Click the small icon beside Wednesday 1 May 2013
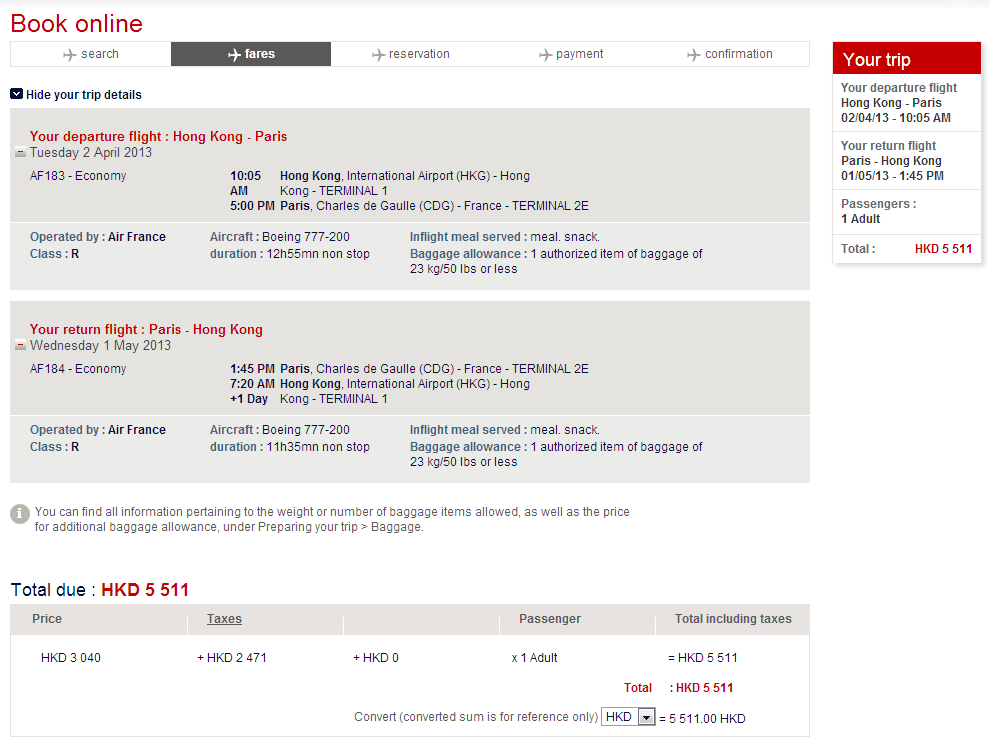Screen dimensions: 990x746 pos(21,346)
